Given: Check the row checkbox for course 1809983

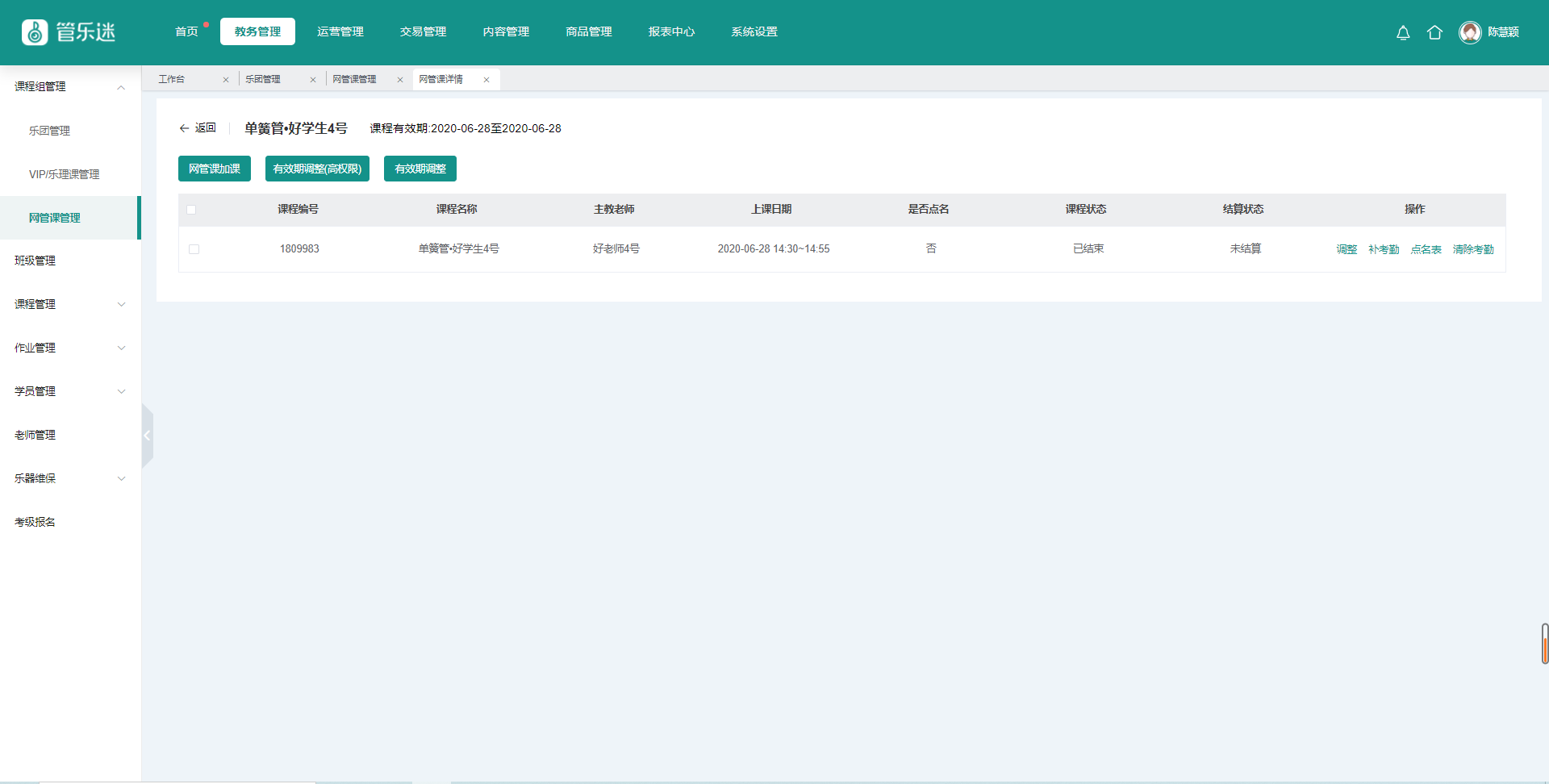Looking at the screenshot, I should 194,249.
